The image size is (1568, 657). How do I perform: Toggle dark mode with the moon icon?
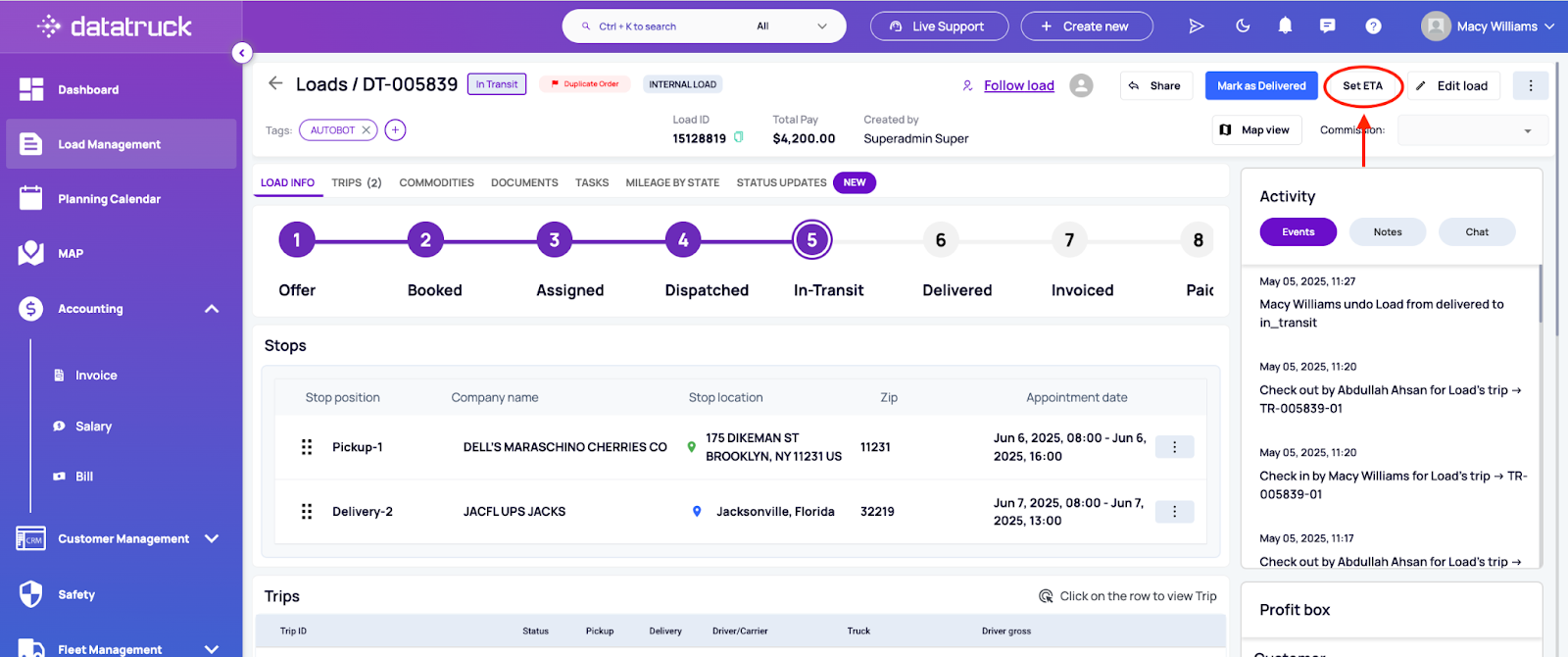click(x=1243, y=26)
